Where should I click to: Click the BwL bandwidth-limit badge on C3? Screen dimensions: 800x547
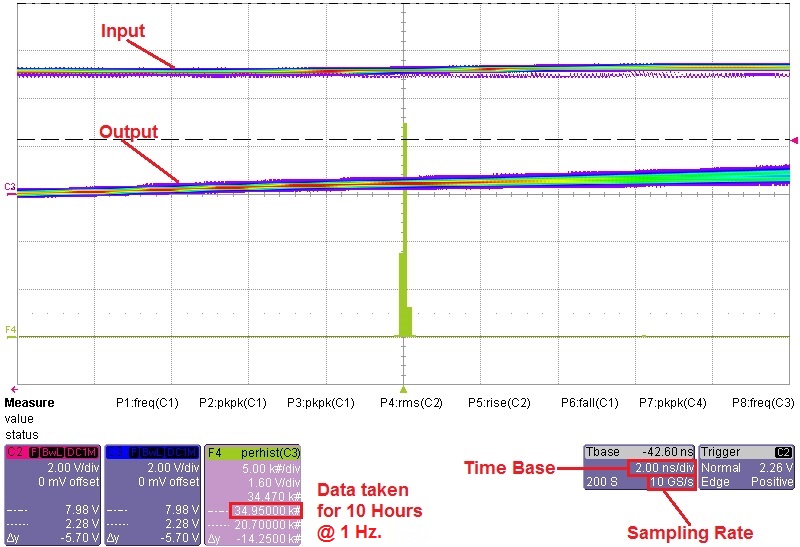153,453
